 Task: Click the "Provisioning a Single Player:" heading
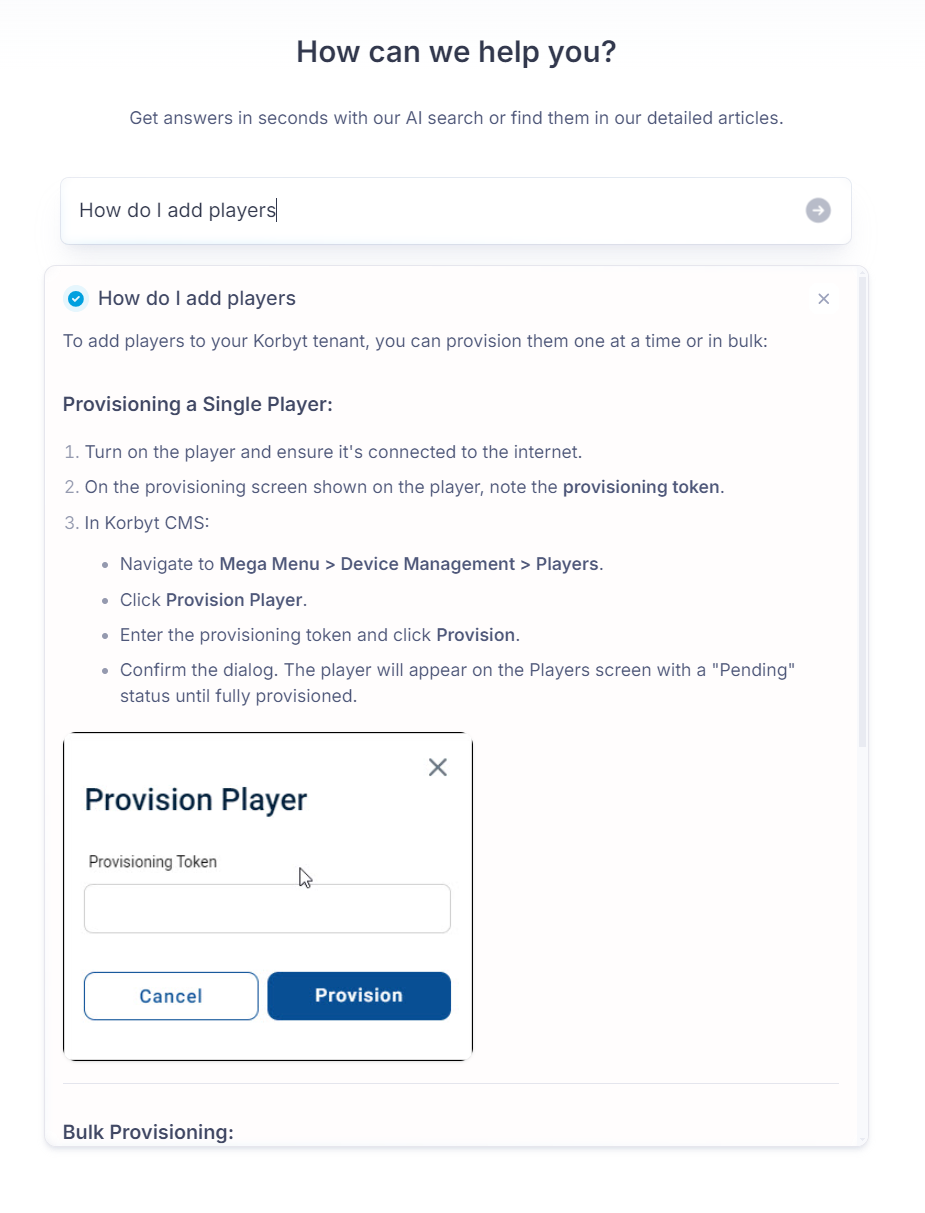click(197, 404)
